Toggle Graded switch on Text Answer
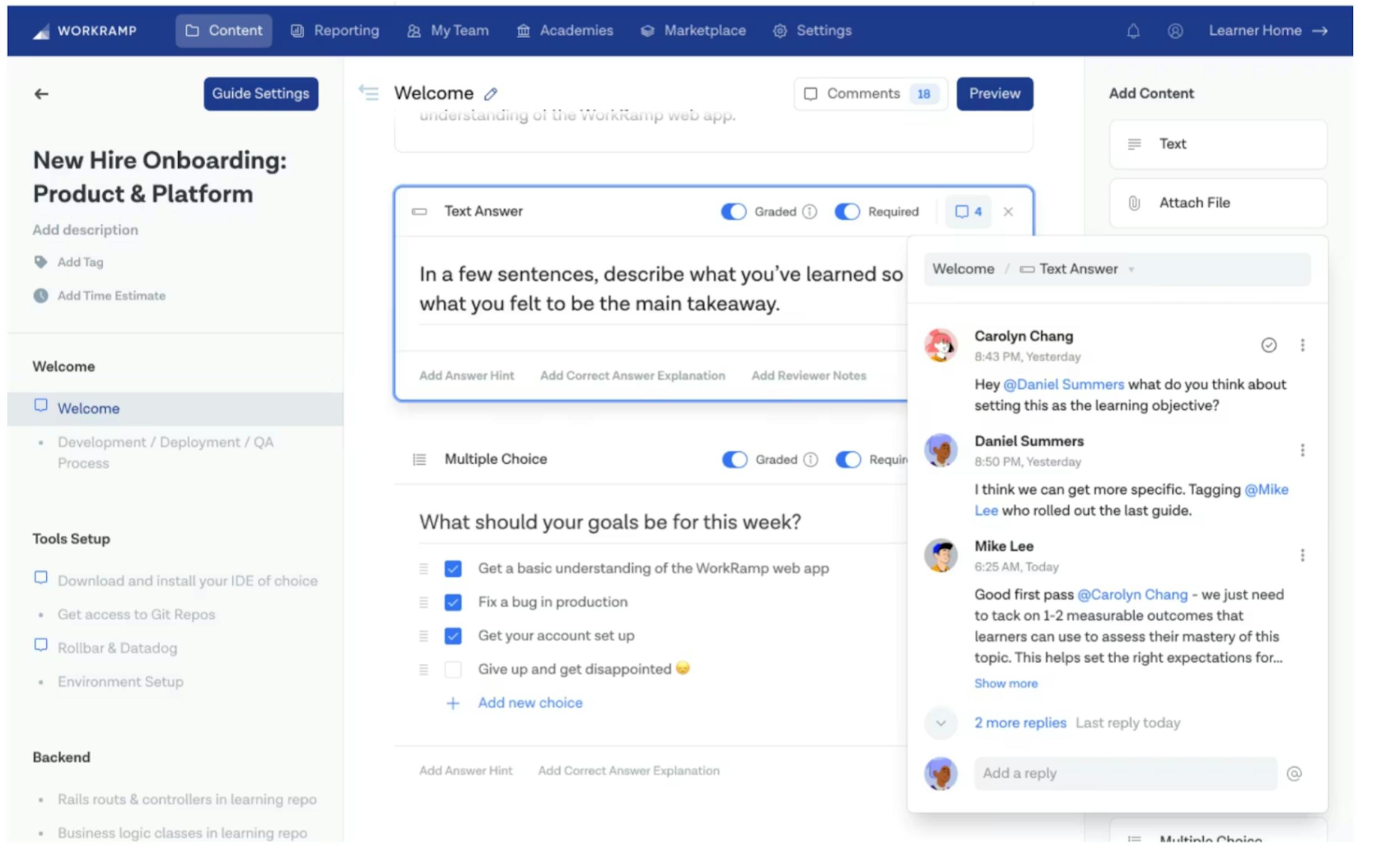 click(734, 212)
